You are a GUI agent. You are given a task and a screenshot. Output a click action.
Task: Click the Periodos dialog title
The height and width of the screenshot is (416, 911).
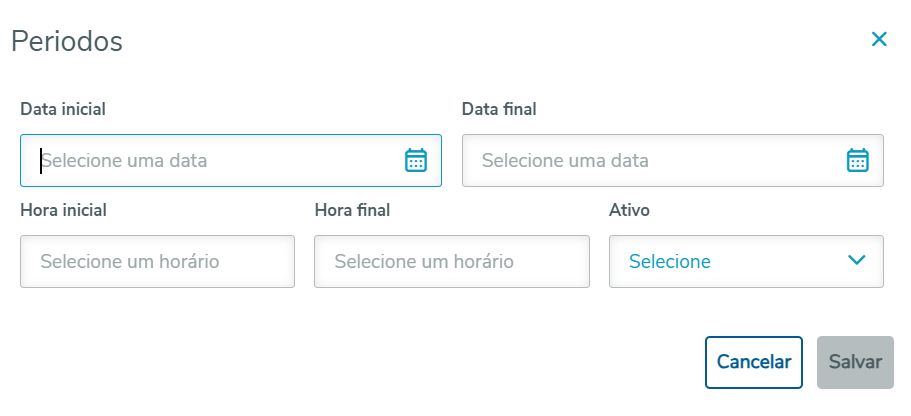point(67,42)
